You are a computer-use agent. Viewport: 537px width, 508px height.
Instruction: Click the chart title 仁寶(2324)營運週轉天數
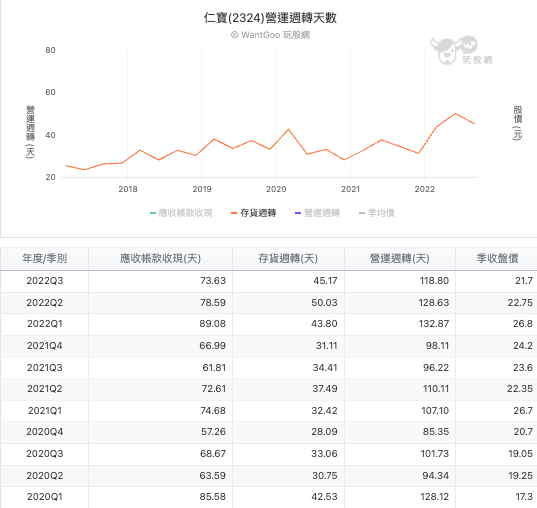[270, 18]
